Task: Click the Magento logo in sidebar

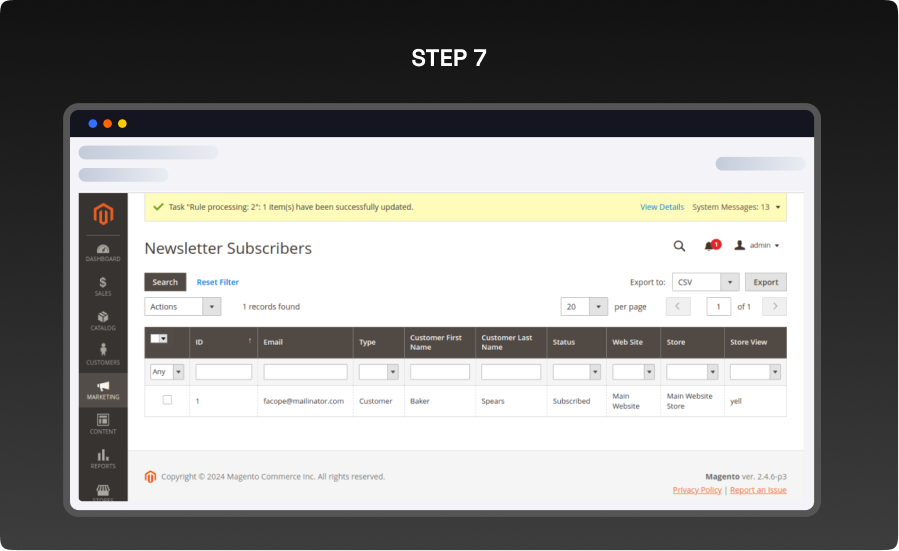Action: [x=103, y=214]
